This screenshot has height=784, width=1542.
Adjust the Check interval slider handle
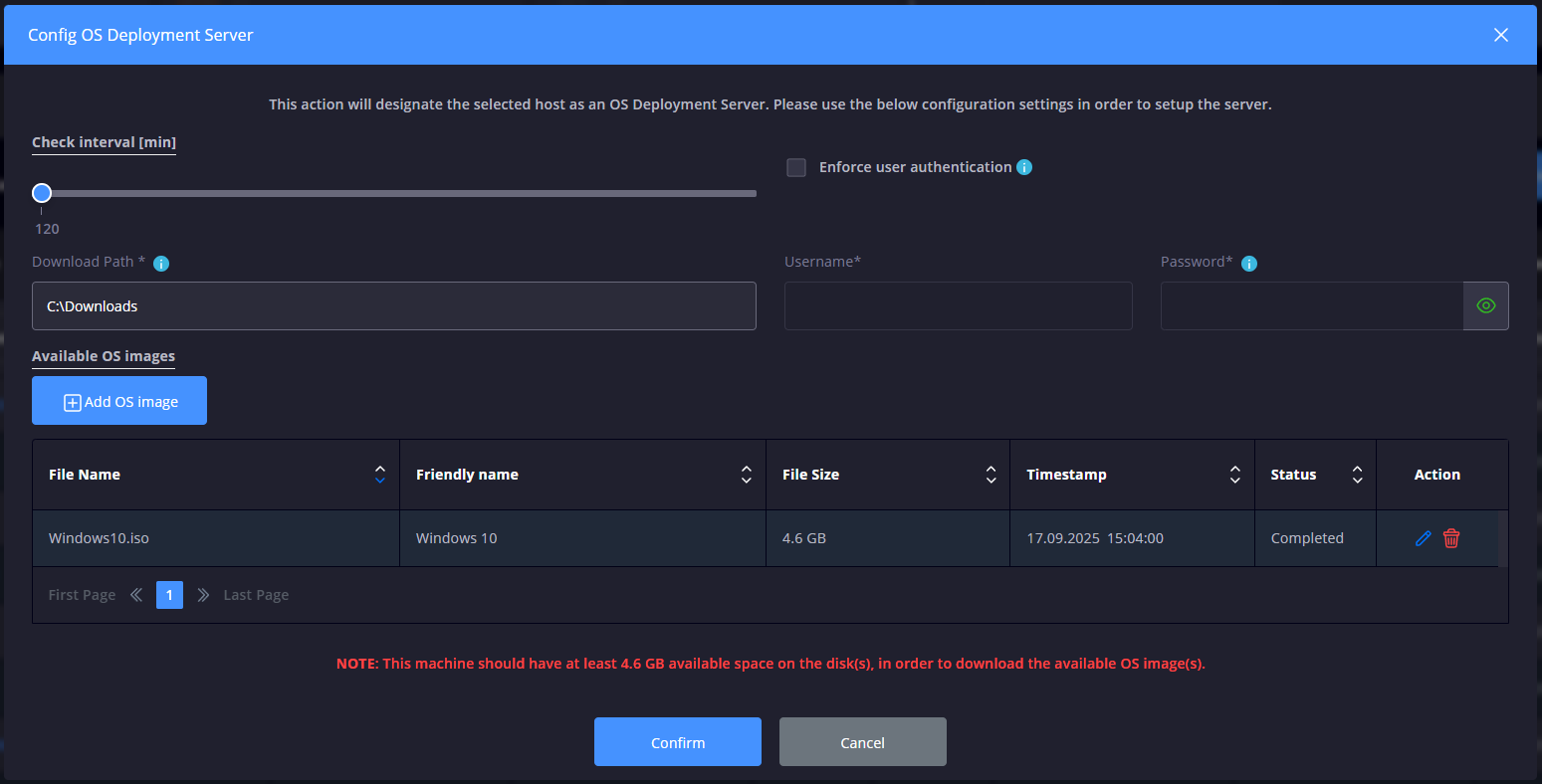pyautogui.click(x=42, y=192)
